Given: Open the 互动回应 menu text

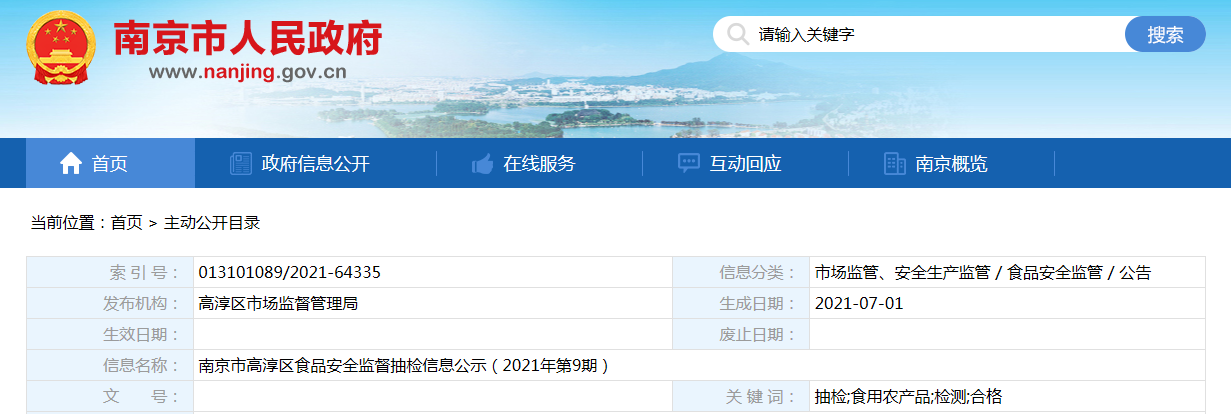Looking at the screenshot, I should pyautogui.click(x=745, y=164).
